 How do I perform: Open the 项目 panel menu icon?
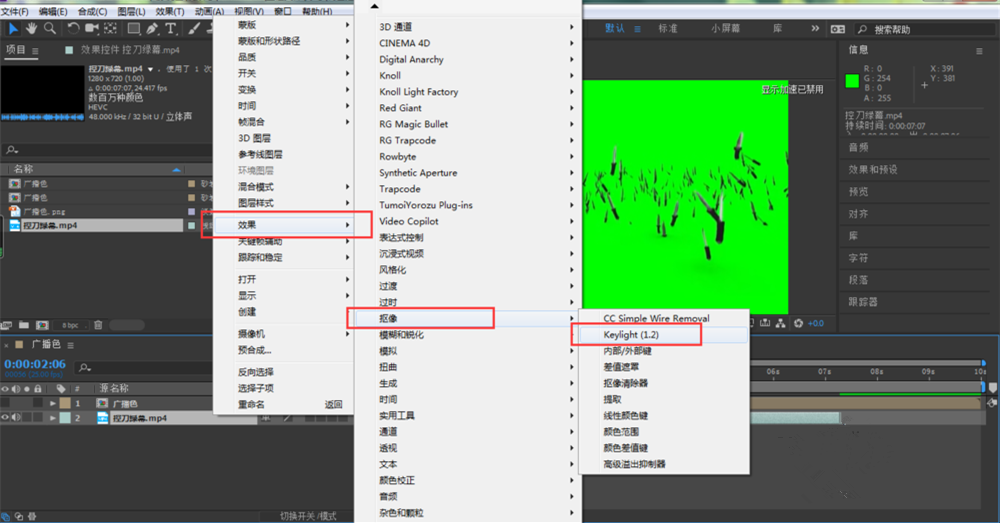point(35,51)
